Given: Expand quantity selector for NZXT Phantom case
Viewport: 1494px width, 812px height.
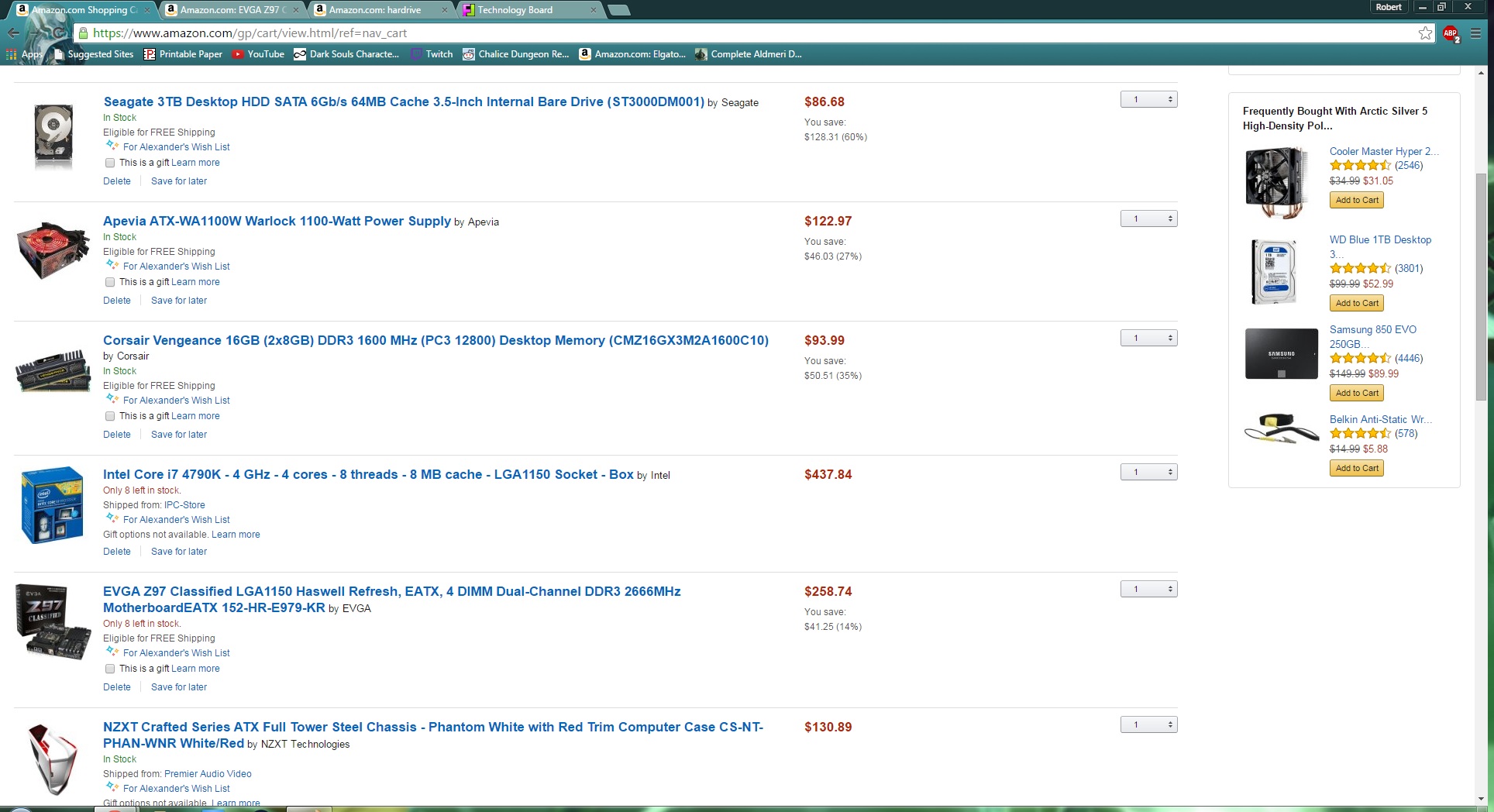Looking at the screenshot, I should pyautogui.click(x=1148, y=725).
